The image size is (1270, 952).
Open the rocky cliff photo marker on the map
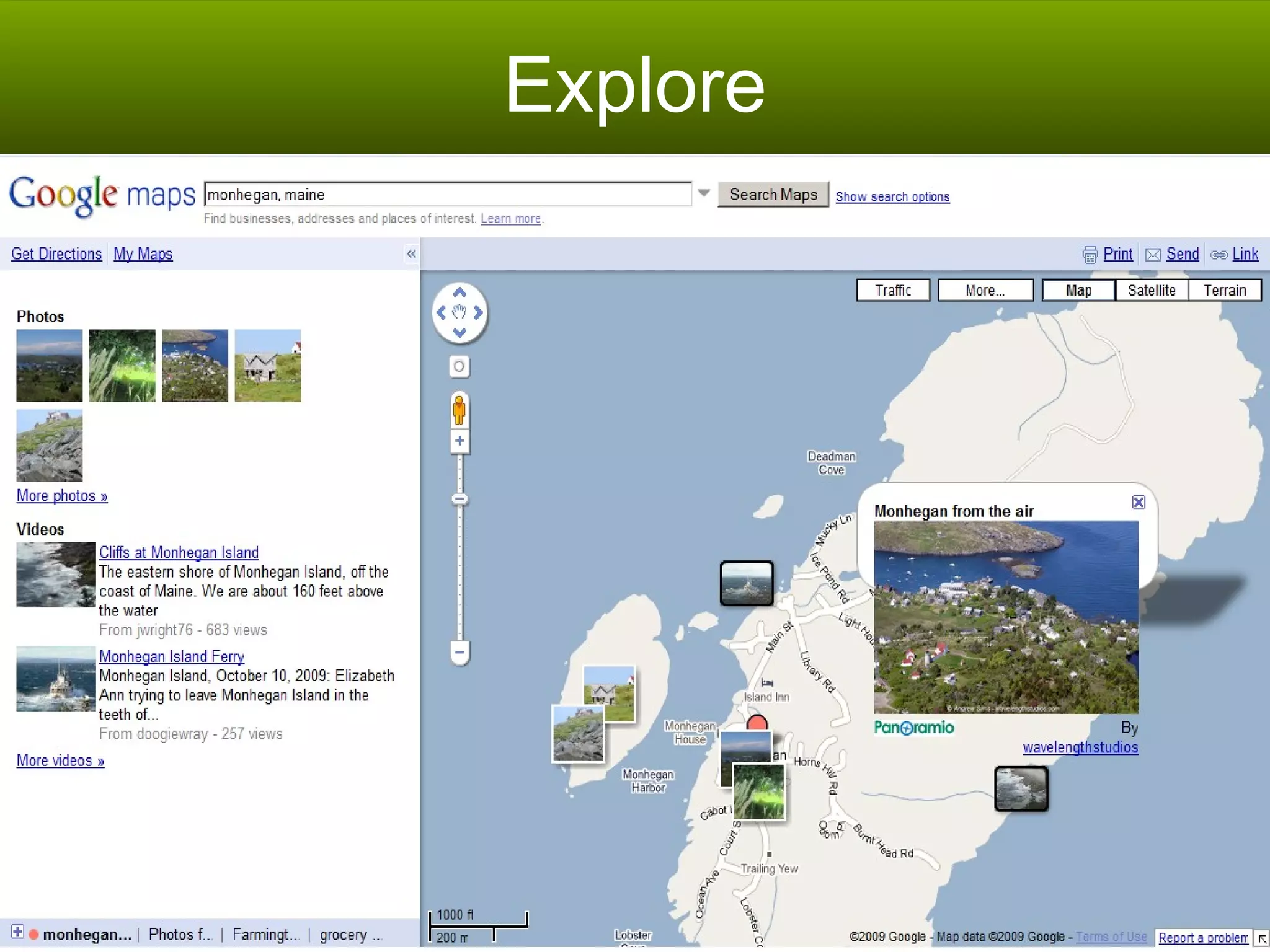click(578, 734)
